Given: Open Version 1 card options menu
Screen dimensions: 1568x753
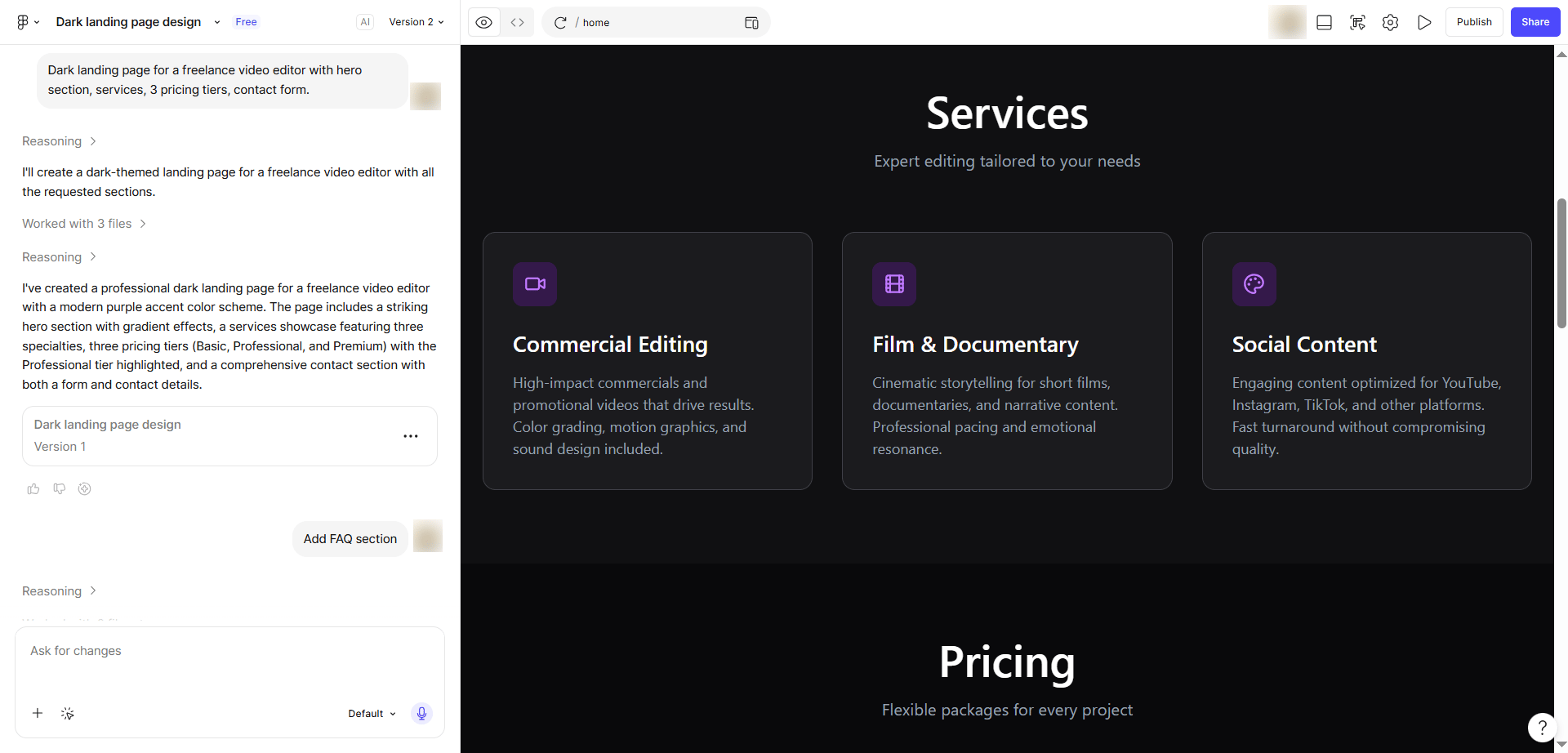Looking at the screenshot, I should pyautogui.click(x=411, y=436).
